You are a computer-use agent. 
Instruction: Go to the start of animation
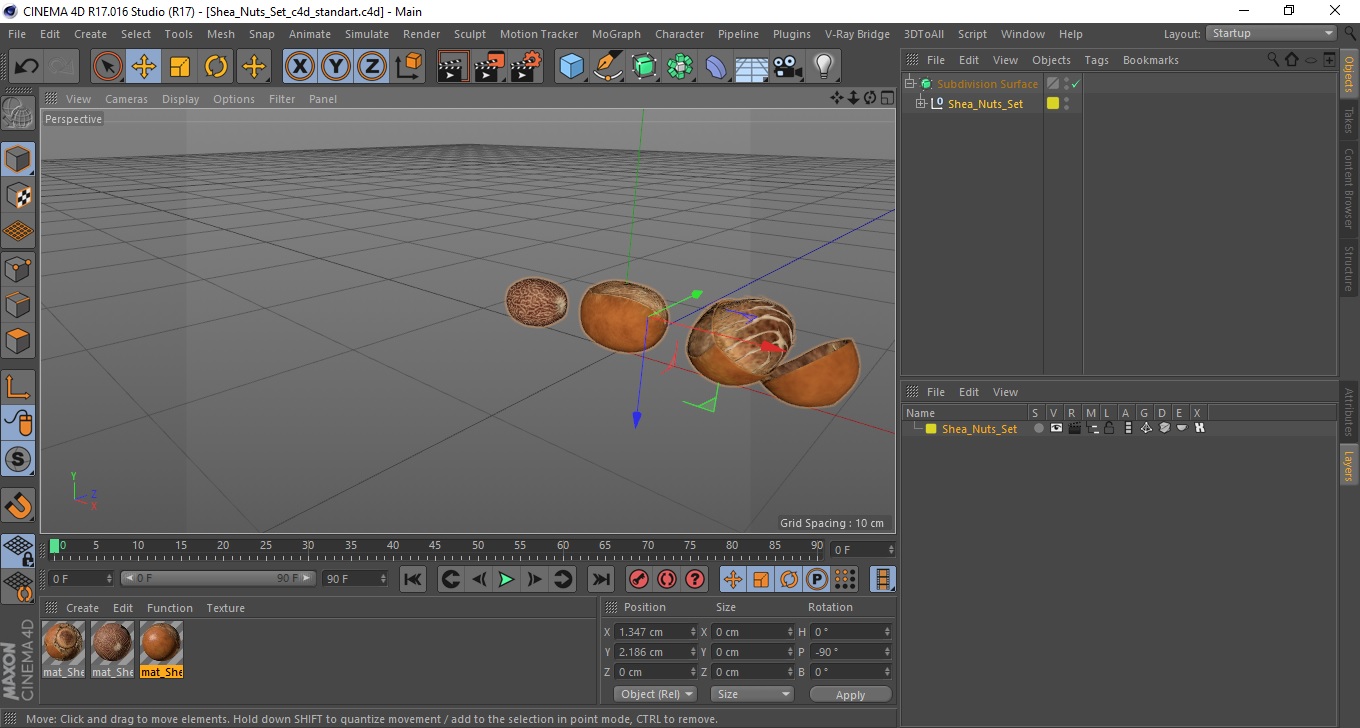pyautogui.click(x=412, y=579)
